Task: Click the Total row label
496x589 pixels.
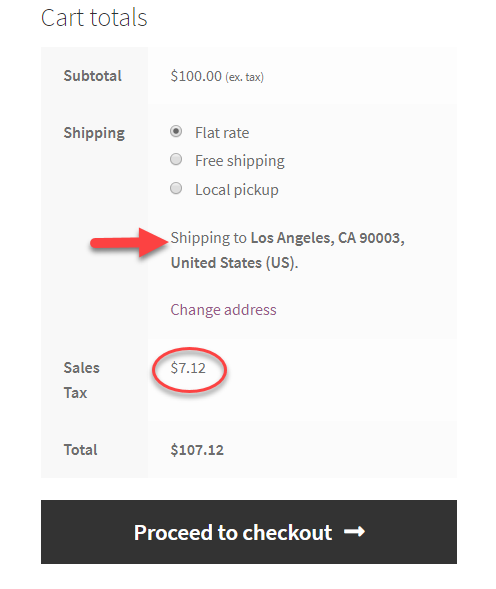Action: click(80, 450)
